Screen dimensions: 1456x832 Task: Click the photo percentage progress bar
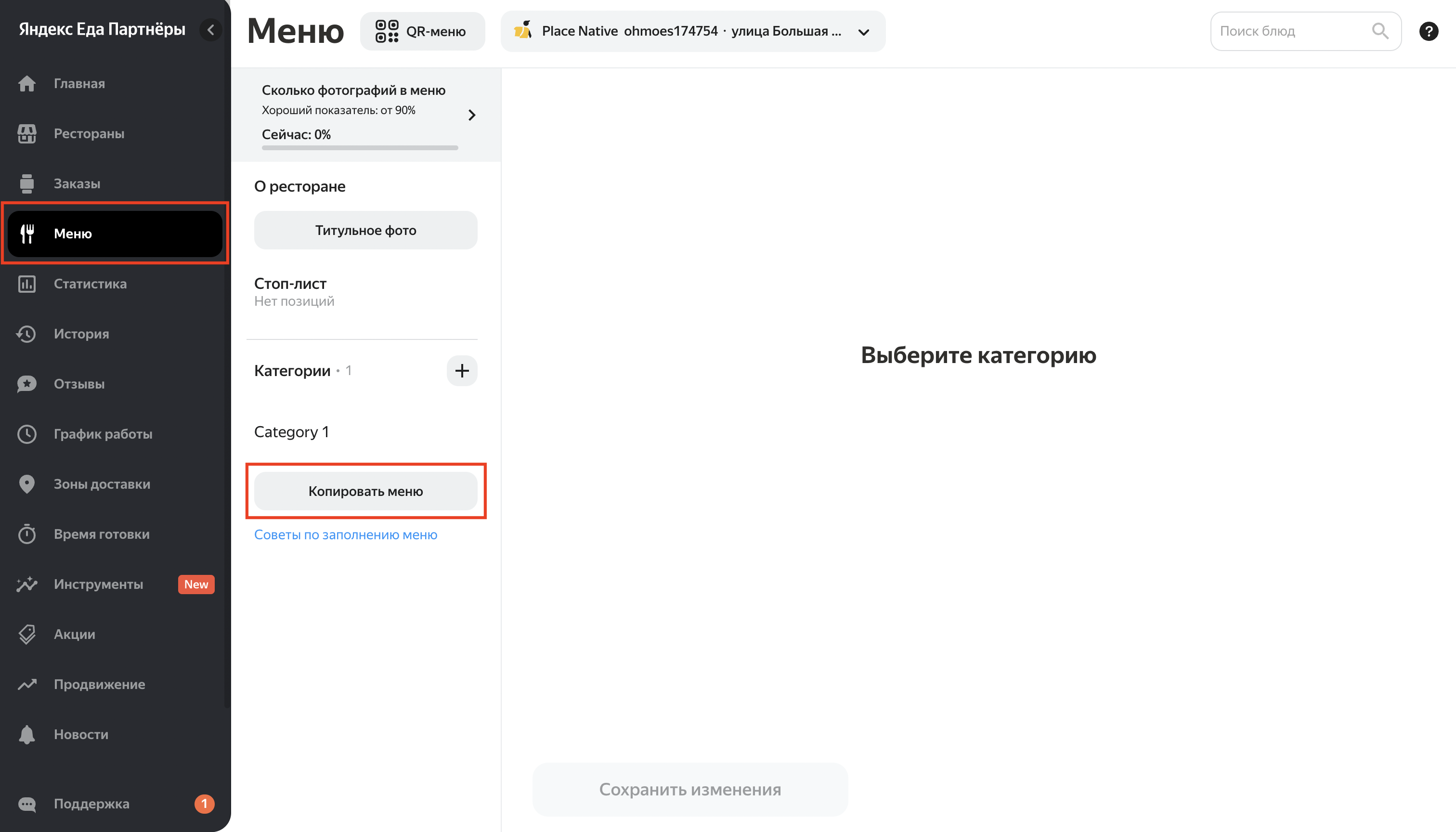coord(360,148)
